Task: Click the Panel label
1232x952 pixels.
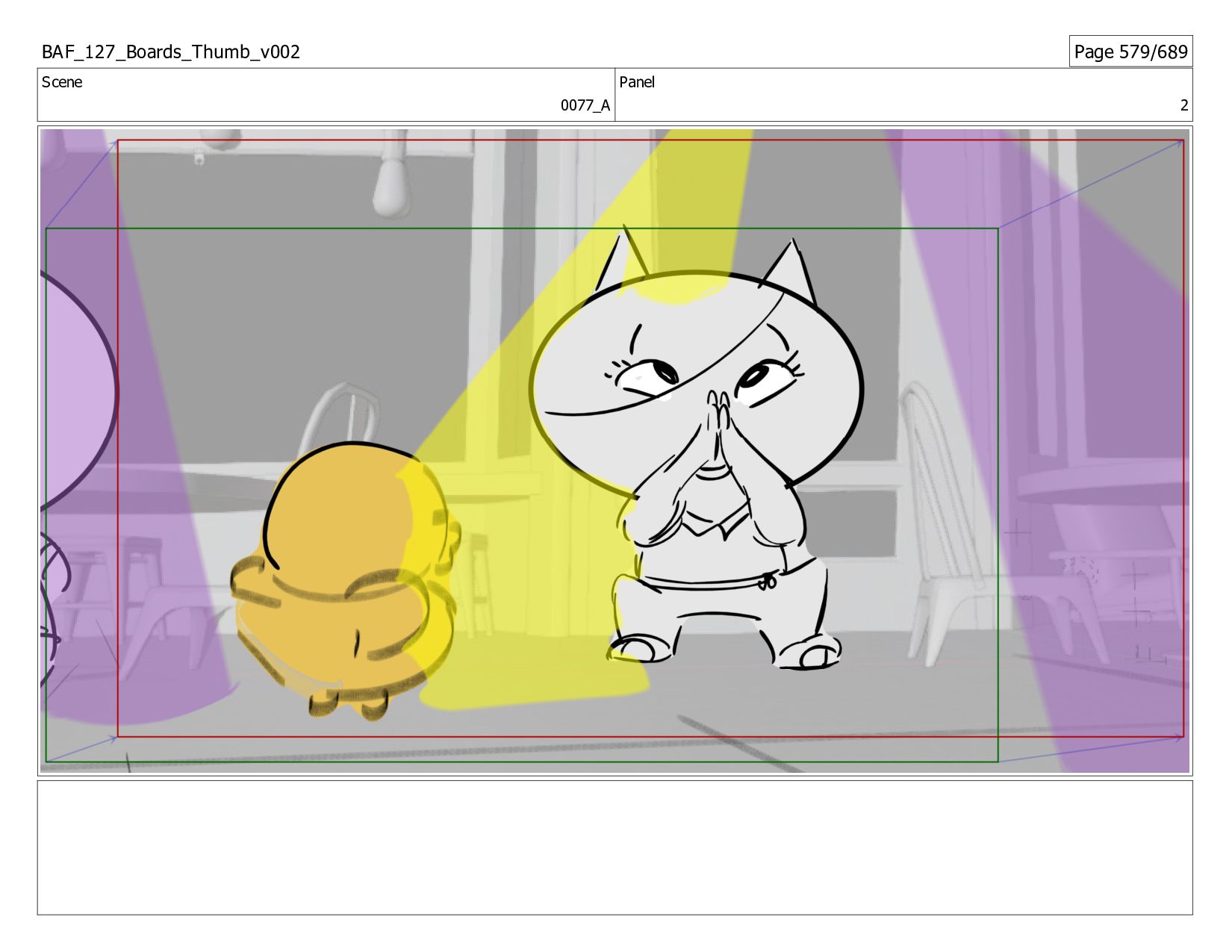Action: (637, 82)
